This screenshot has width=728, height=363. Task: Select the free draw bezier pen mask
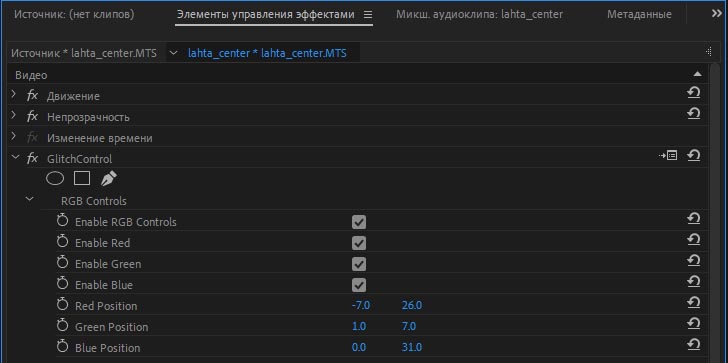click(x=109, y=178)
